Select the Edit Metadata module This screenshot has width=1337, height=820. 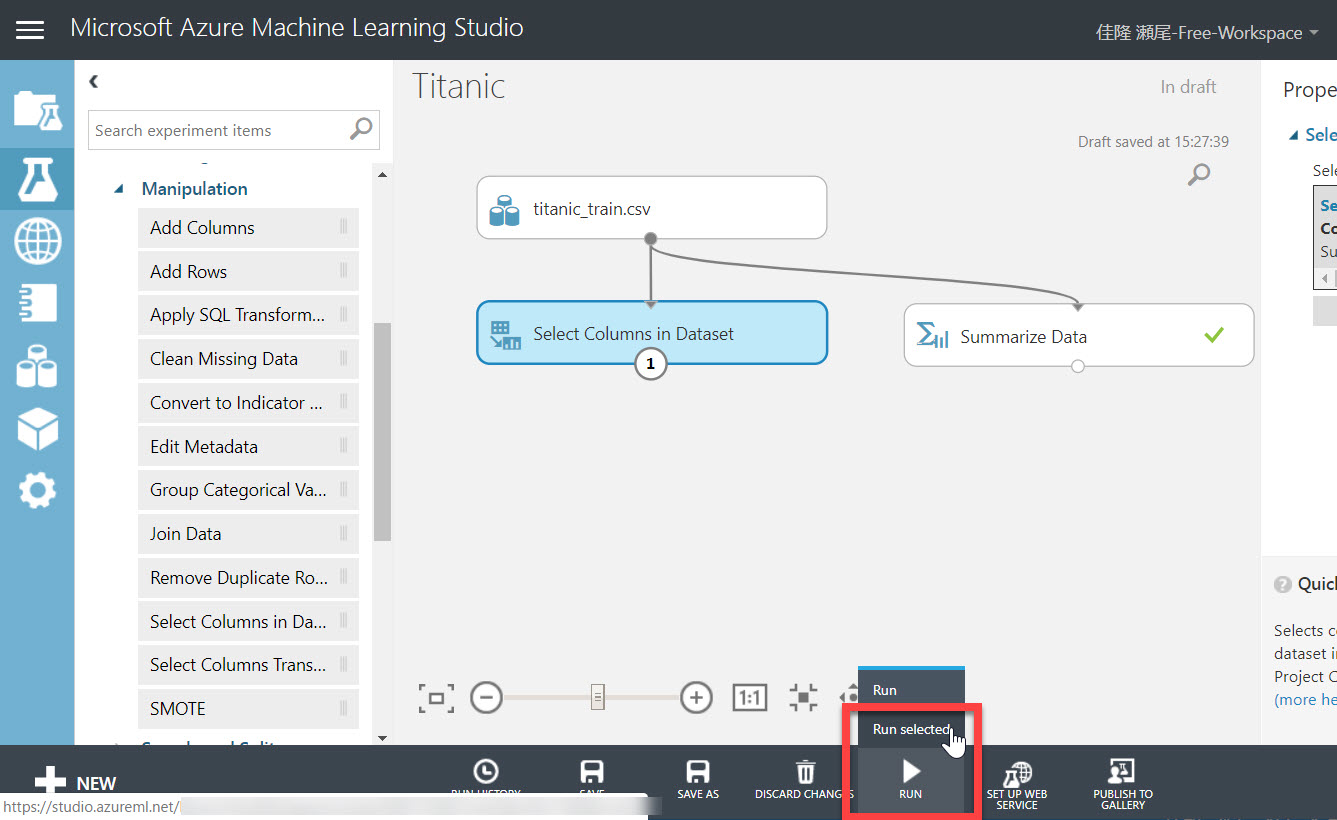pyautogui.click(x=248, y=447)
